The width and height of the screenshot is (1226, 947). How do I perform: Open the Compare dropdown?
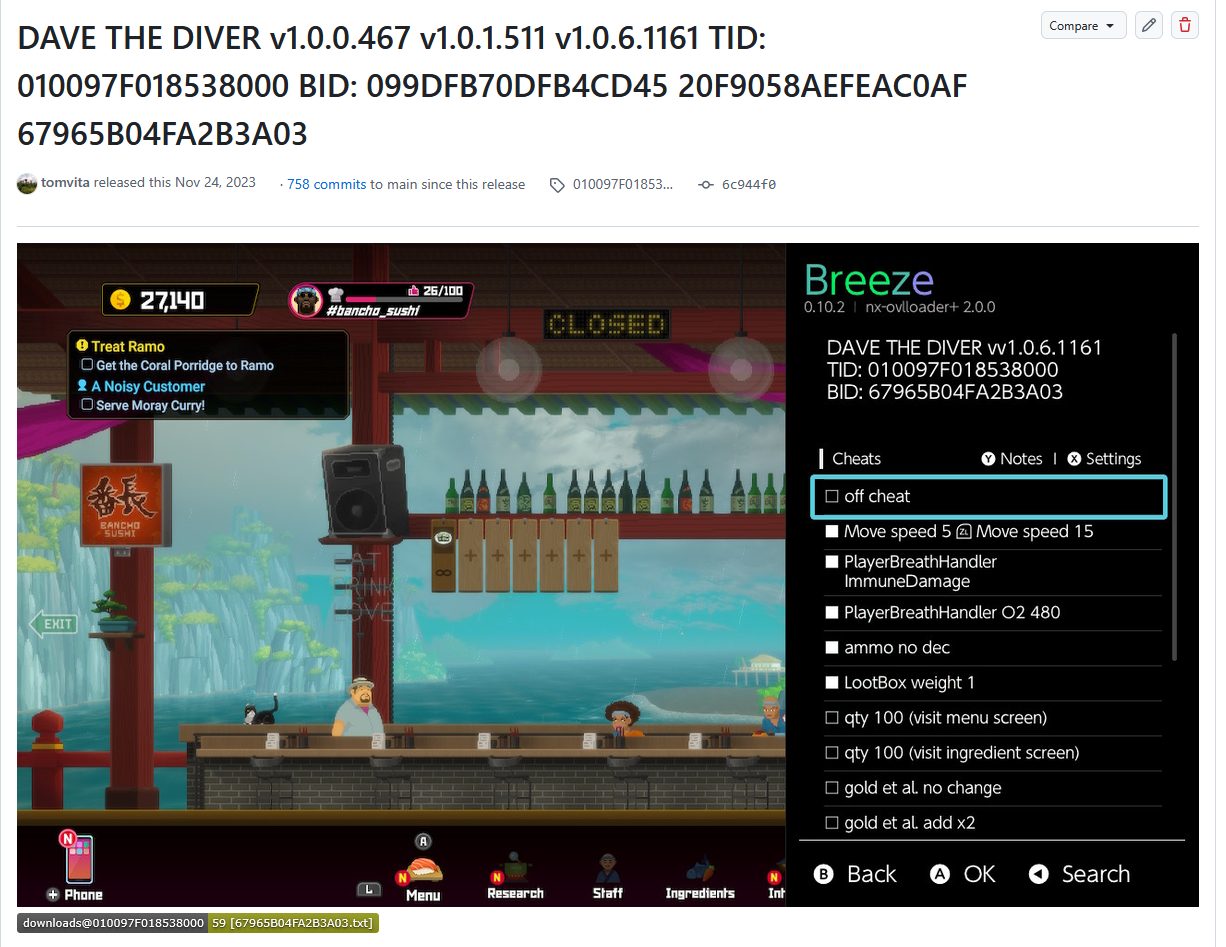coord(1083,26)
